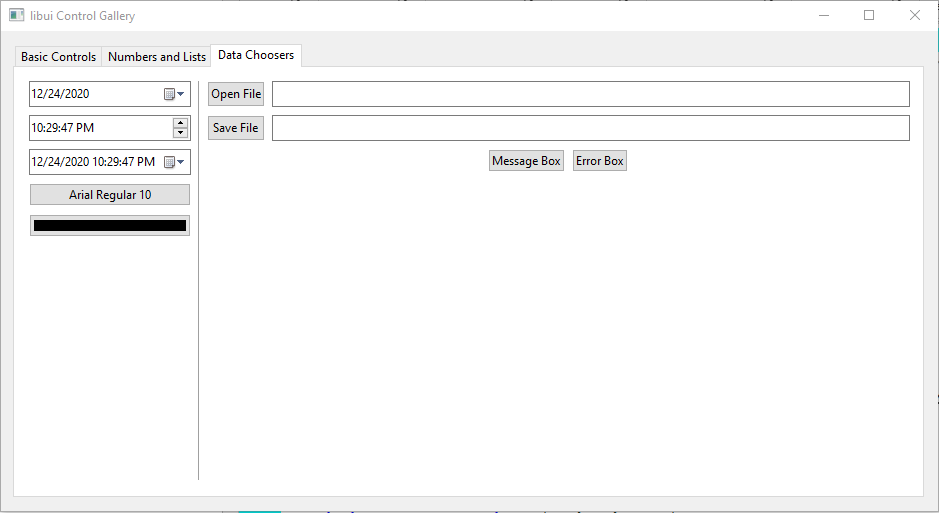Image resolution: width=939 pixels, height=513 pixels.
Task: Click the 12/24/2020 text in the date-only picker
Action: [x=61, y=94]
